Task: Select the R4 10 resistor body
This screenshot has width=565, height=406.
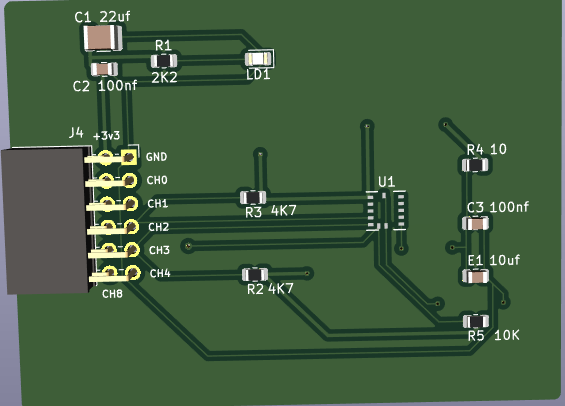Action: (x=475, y=165)
